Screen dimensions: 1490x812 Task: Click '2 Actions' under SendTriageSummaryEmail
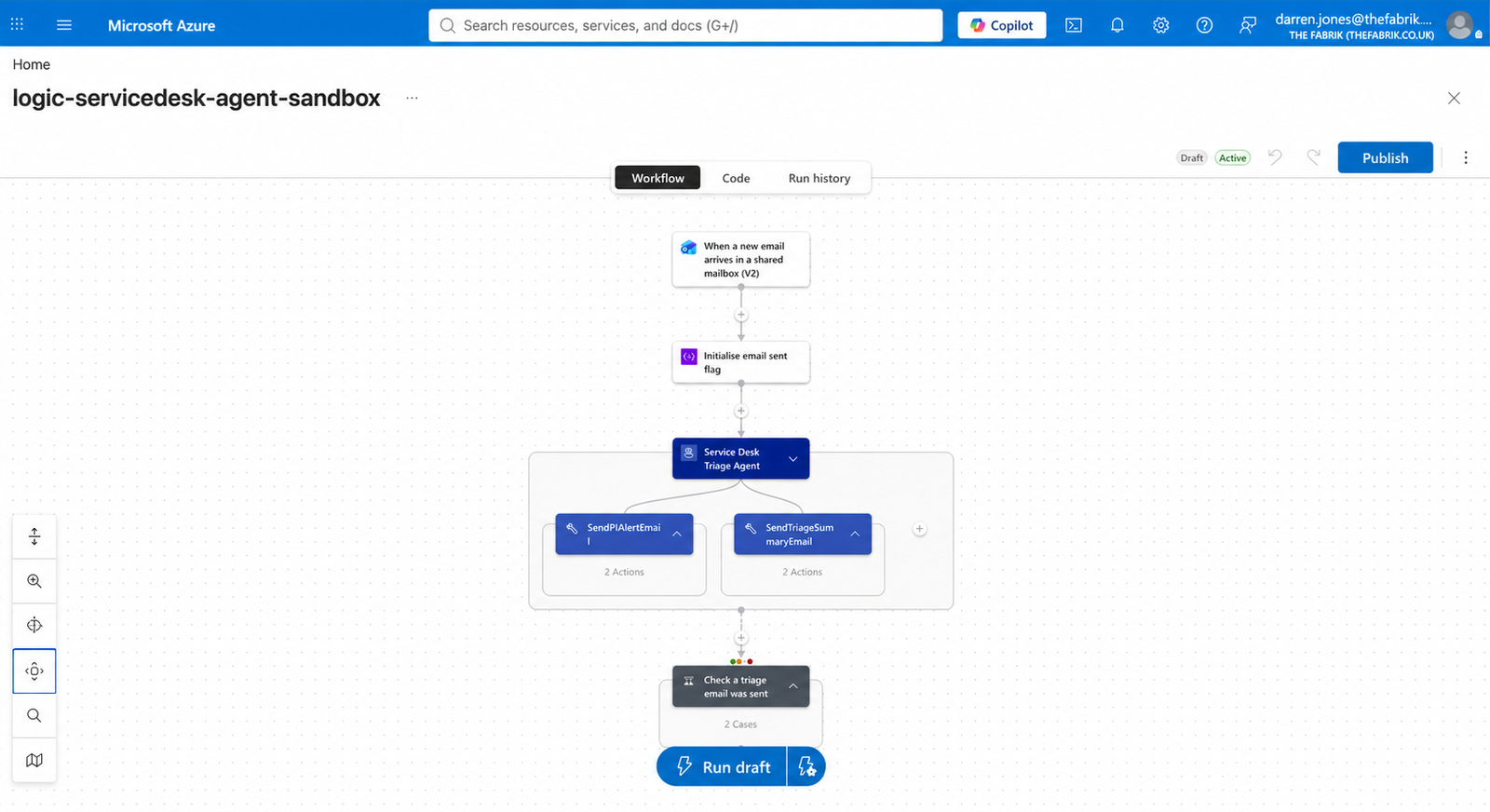pyautogui.click(x=803, y=572)
